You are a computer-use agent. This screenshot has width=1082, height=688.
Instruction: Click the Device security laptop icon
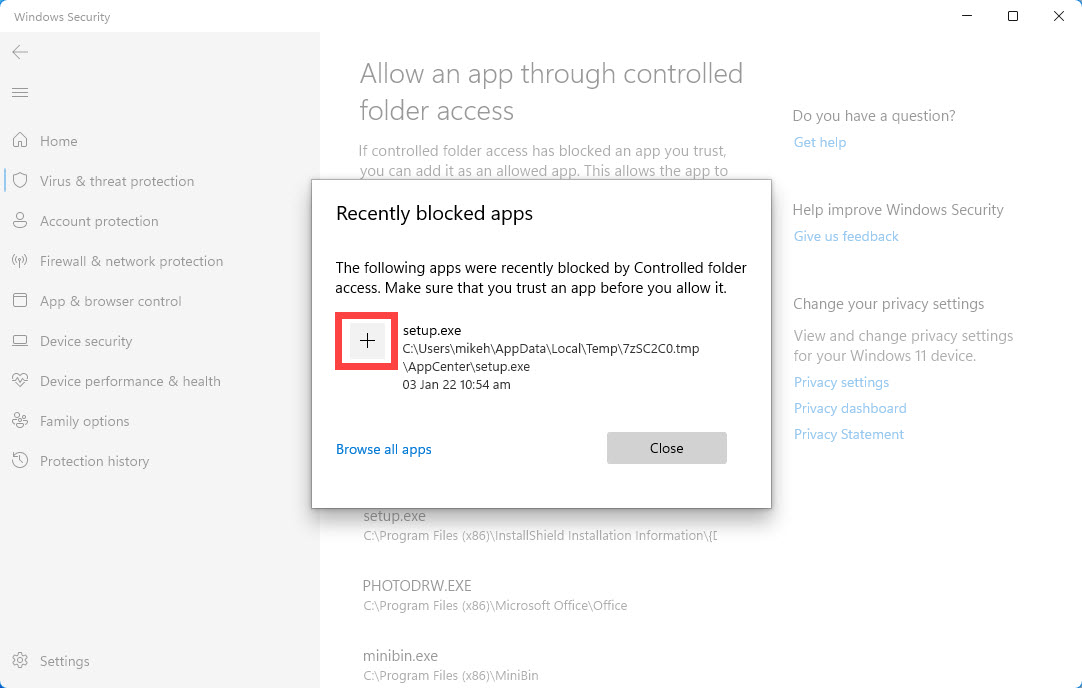click(20, 341)
